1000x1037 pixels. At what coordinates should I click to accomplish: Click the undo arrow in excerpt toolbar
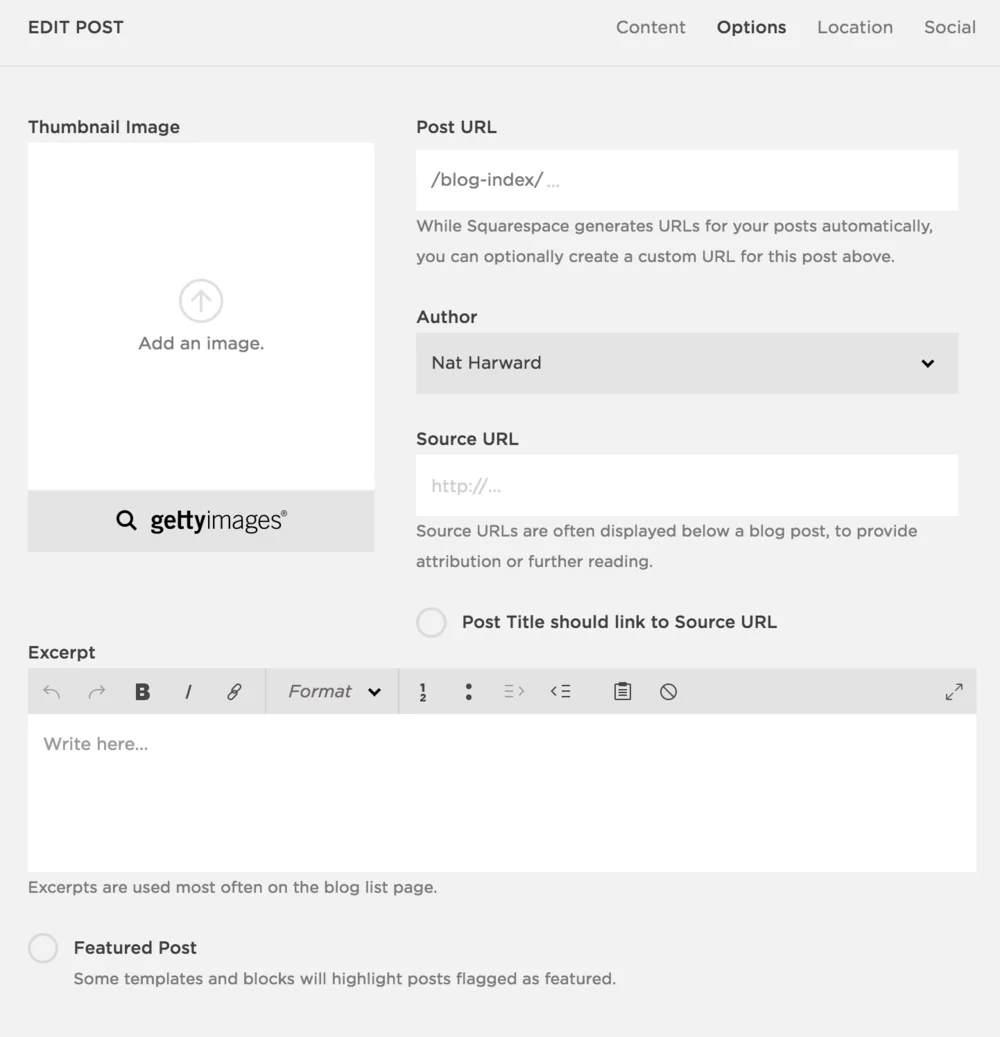pos(52,691)
